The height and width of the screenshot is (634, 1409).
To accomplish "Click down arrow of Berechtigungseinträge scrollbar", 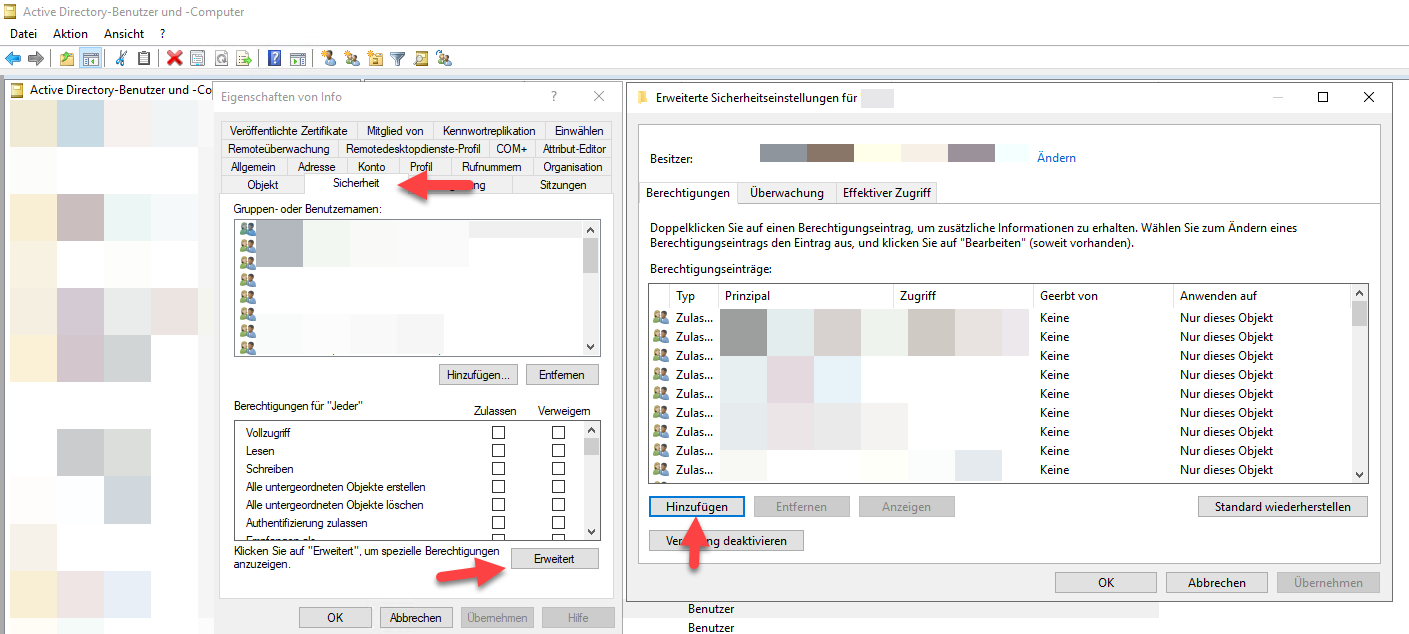I will (1359, 475).
